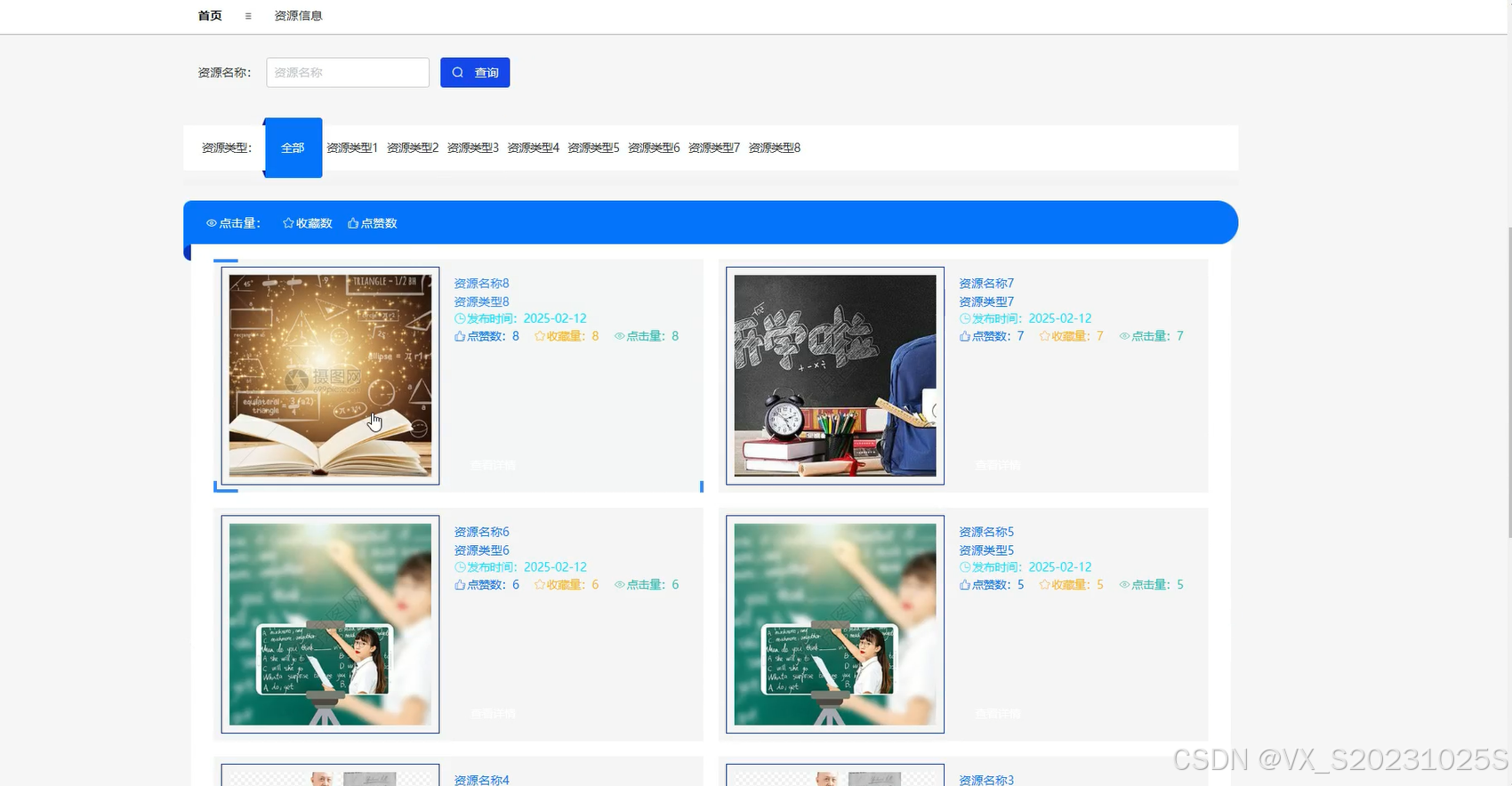Click the thumbs-up icon beside 点赞数 sort
1512x786 pixels.
pyautogui.click(x=353, y=223)
